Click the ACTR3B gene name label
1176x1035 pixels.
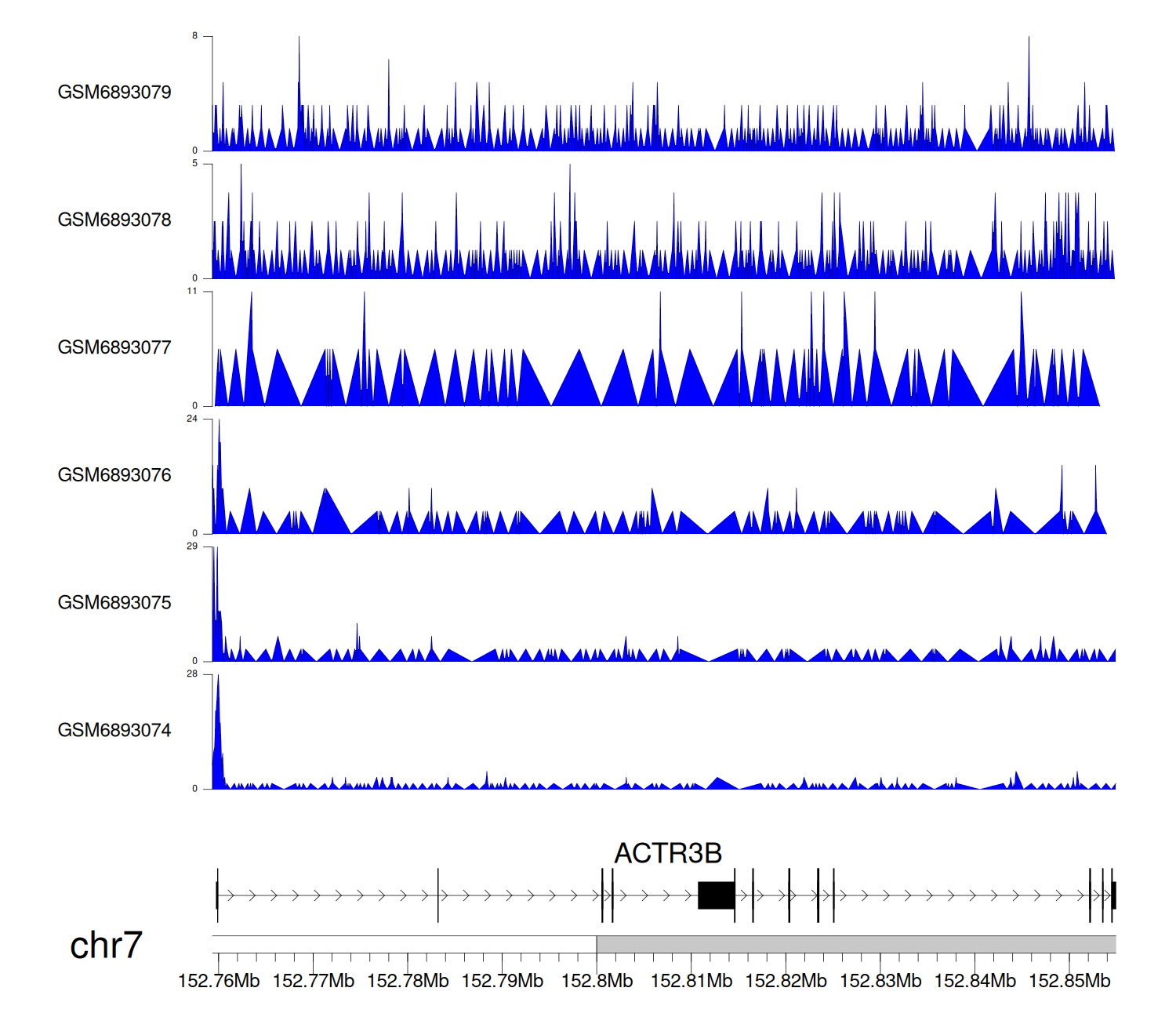(667, 853)
